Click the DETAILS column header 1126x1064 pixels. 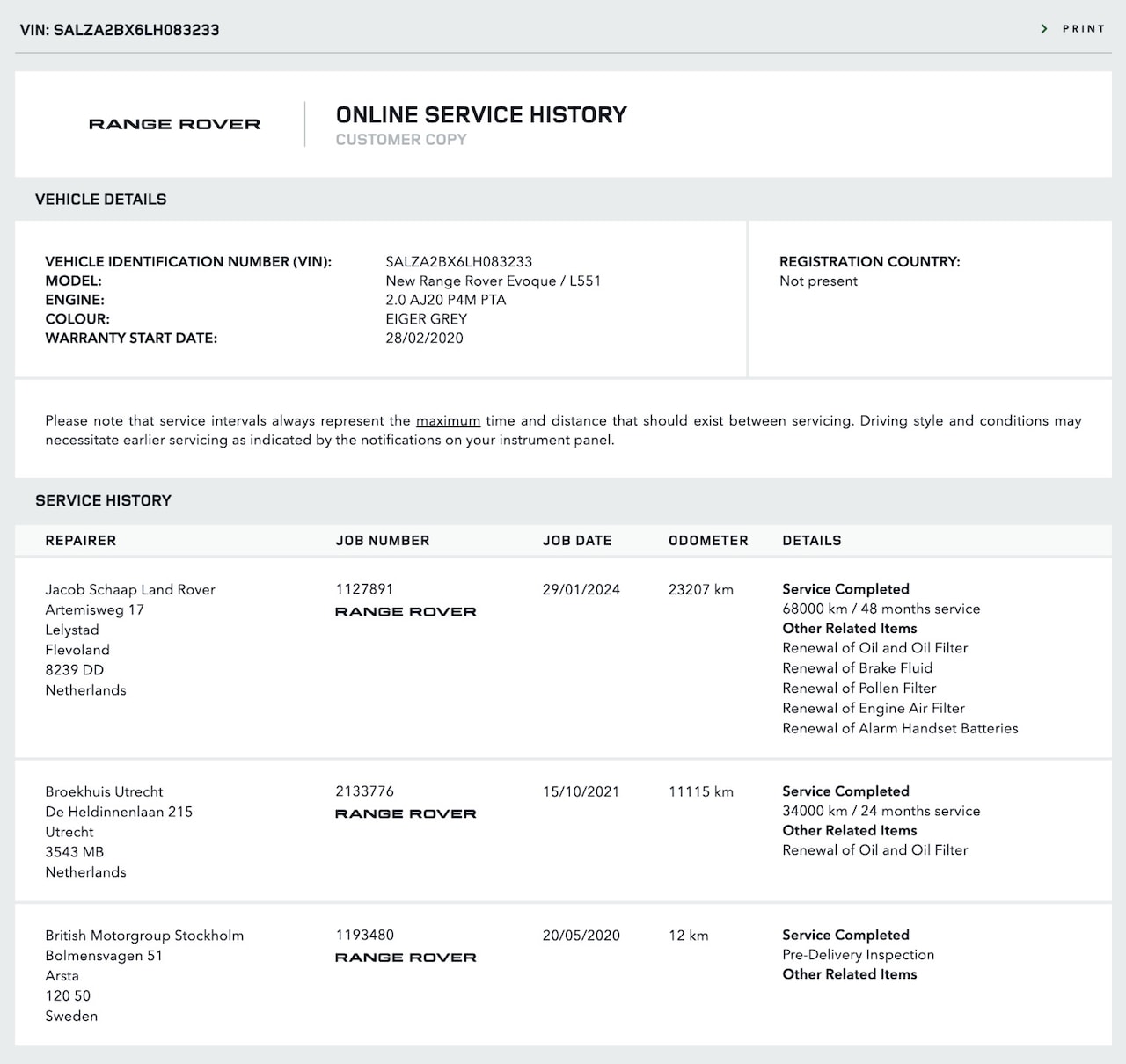tap(812, 541)
